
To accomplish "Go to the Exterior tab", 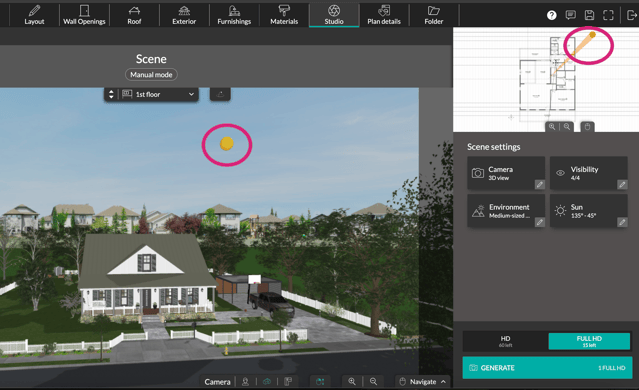I will tap(184, 15).
